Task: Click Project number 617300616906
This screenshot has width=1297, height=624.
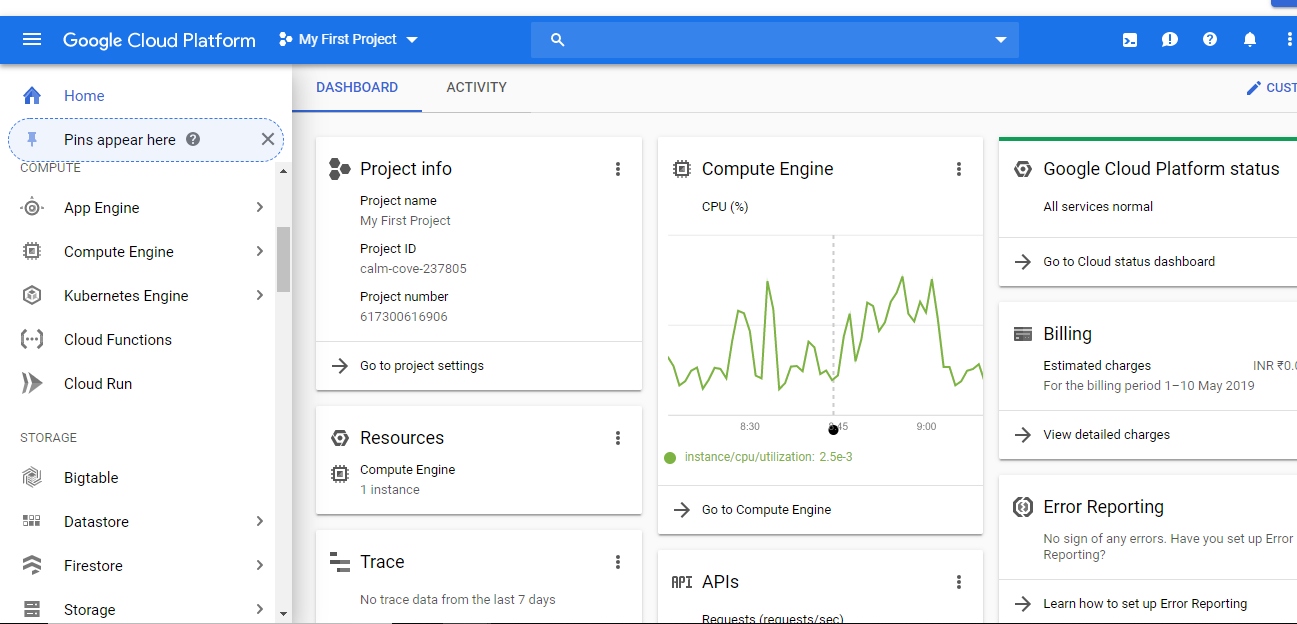Action: pyautogui.click(x=404, y=317)
